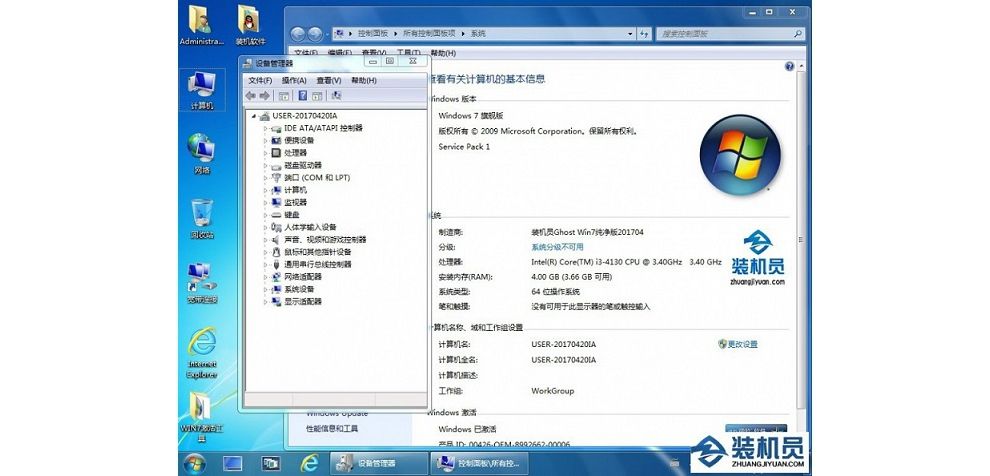Click the 系统分级不可用 rating link
The width and height of the screenshot is (990, 476).
pyautogui.click(x=558, y=246)
